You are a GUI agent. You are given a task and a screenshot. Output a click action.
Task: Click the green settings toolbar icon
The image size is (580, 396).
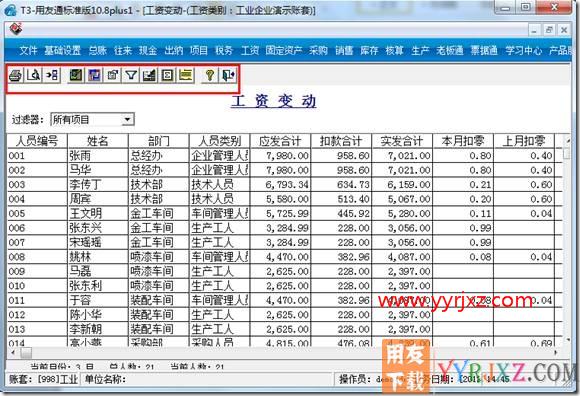coord(76,75)
